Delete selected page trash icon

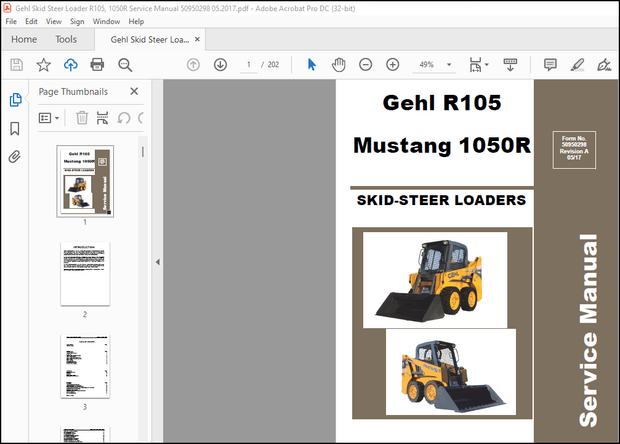point(82,118)
